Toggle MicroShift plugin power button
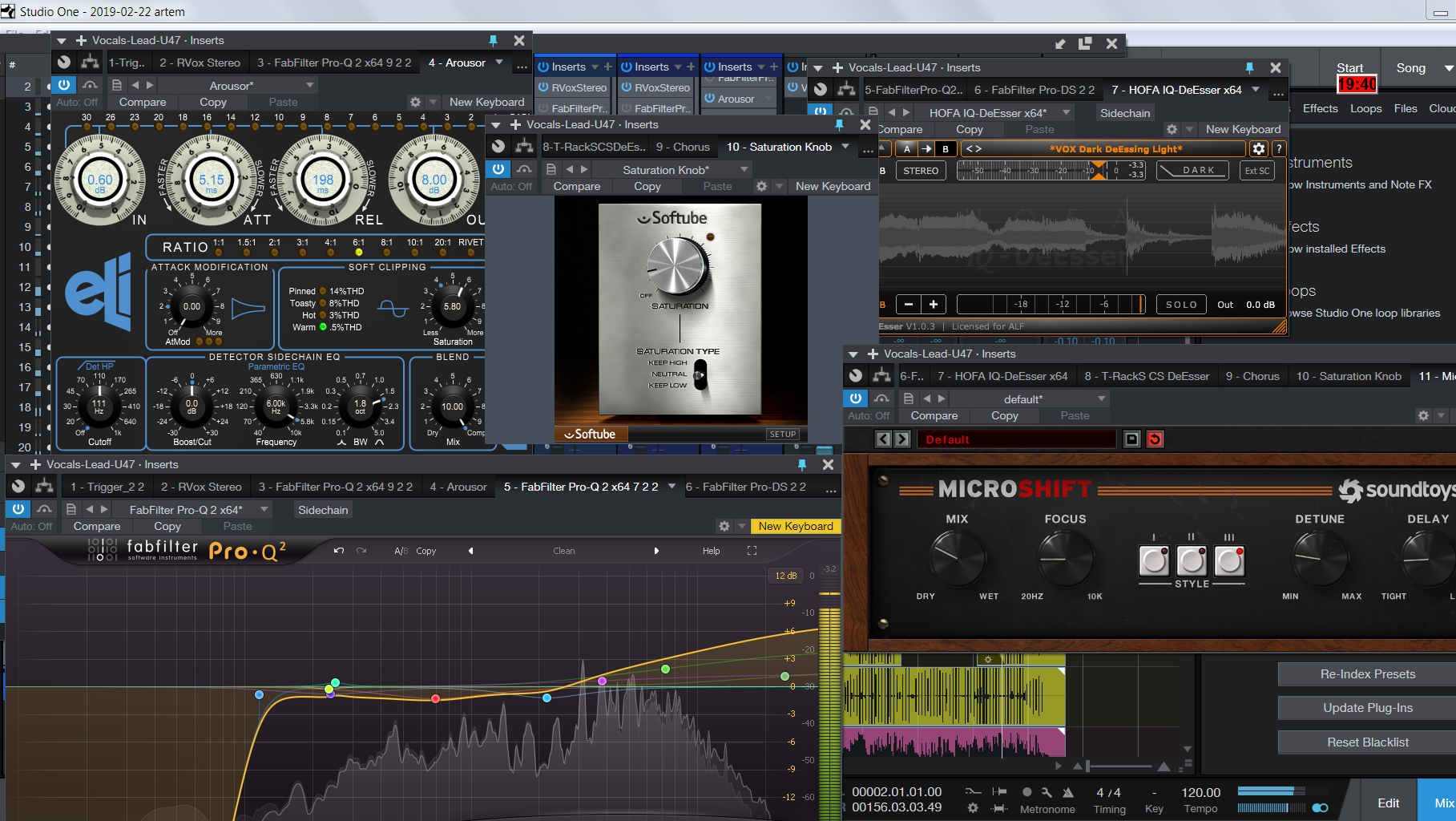The image size is (1456, 821). (856, 398)
